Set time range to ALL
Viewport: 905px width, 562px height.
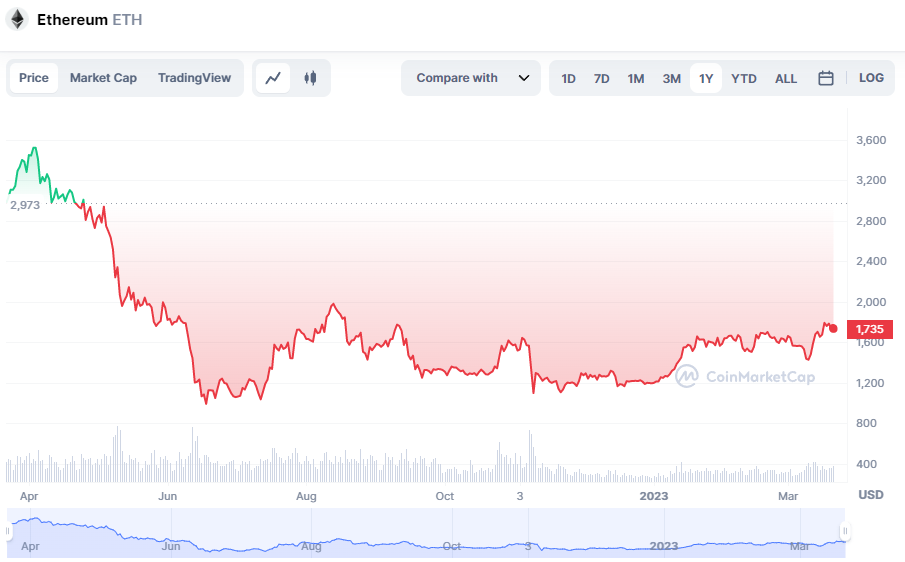click(x=786, y=78)
